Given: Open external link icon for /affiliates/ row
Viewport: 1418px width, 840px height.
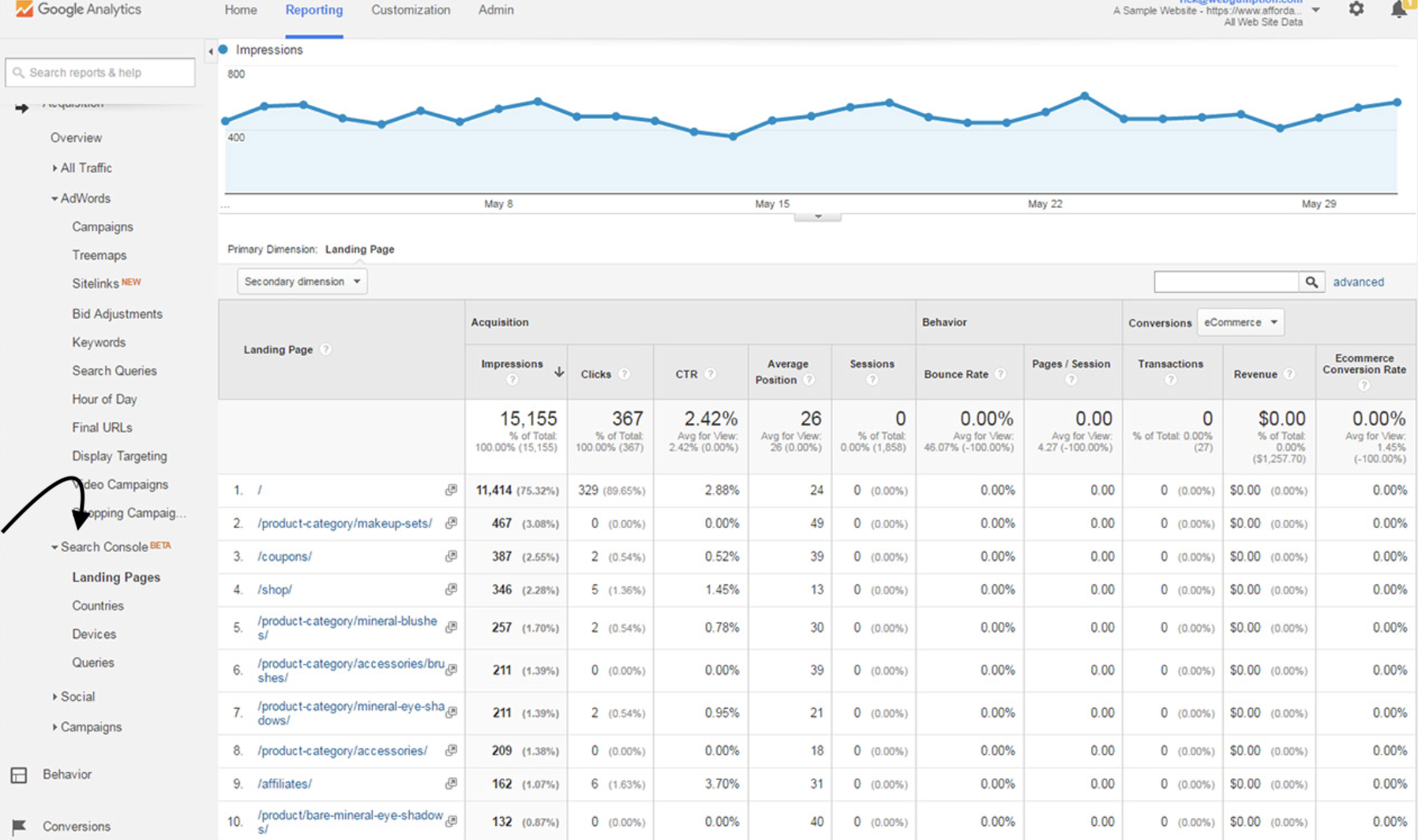Looking at the screenshot, I should [451, 784].
